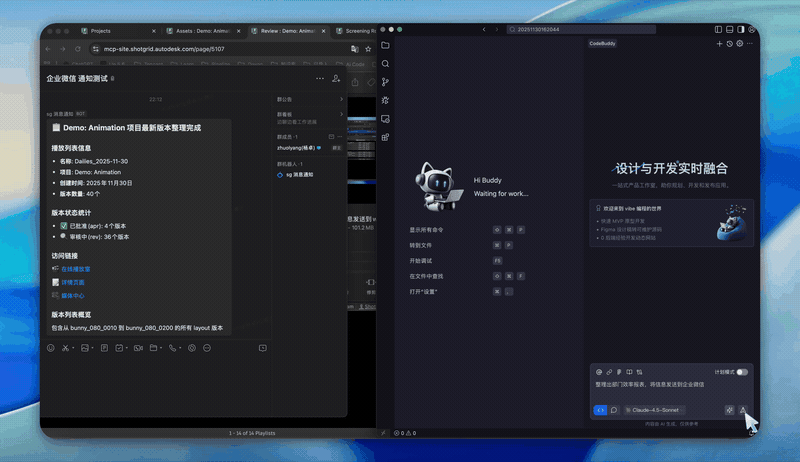Screen dimensions: 800x462
Task: Close the Projects browser tab
Action: [154, 31]
